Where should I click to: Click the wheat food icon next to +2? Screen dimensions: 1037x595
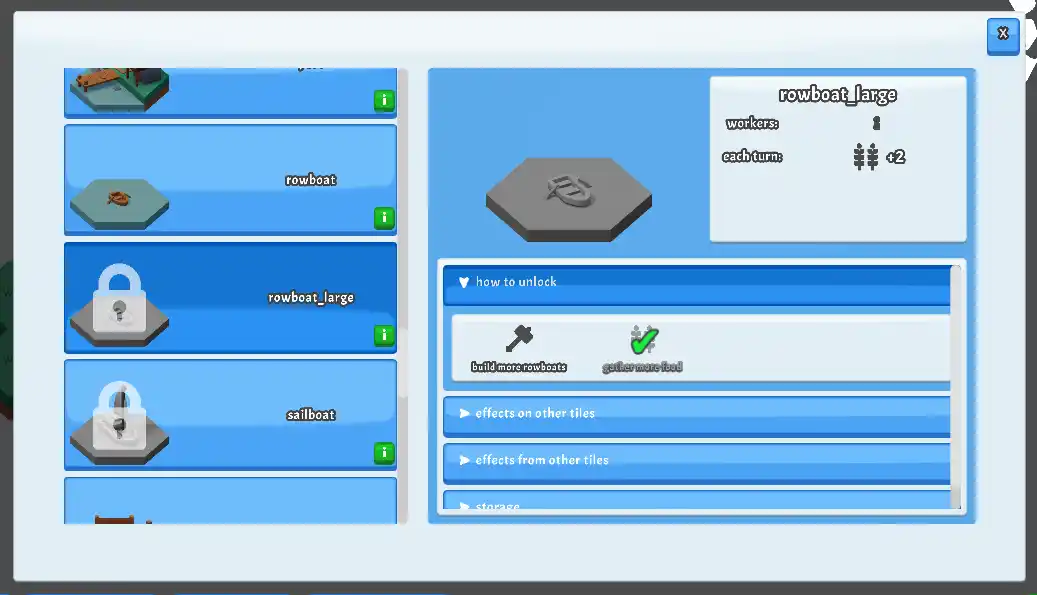pos(866,157)
